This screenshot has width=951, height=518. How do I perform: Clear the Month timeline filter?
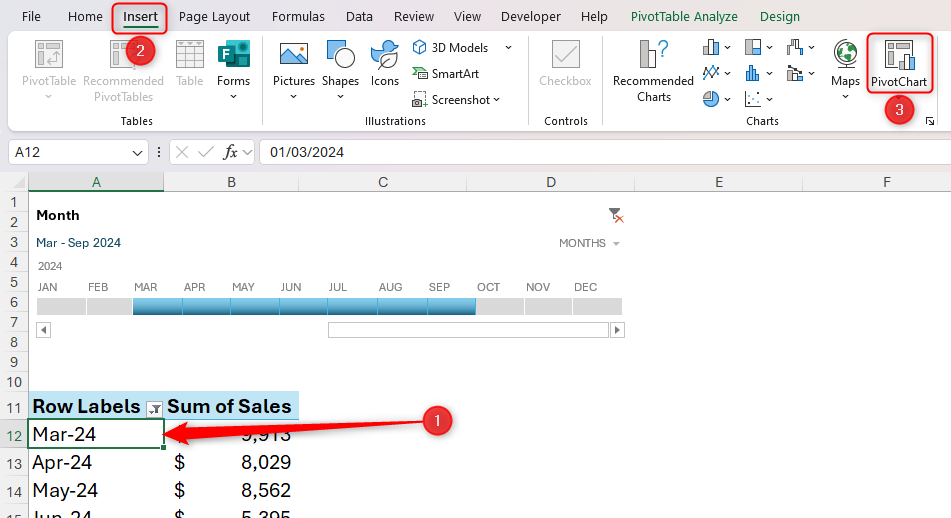click(x=616, y=215)
